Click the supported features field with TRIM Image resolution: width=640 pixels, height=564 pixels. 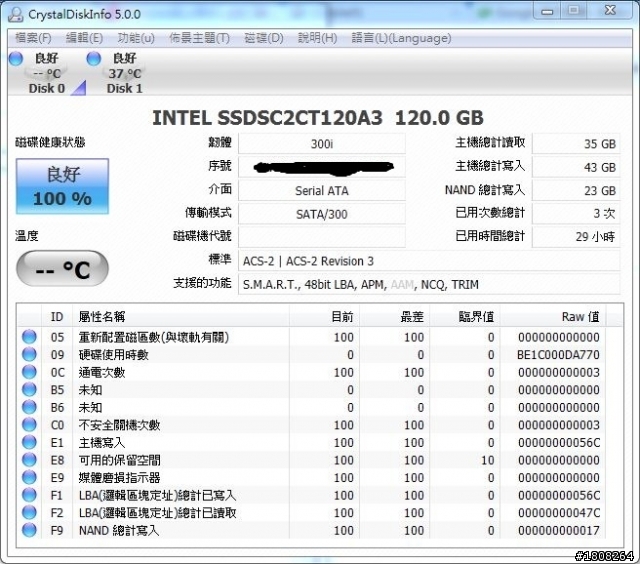coord(429,284)
